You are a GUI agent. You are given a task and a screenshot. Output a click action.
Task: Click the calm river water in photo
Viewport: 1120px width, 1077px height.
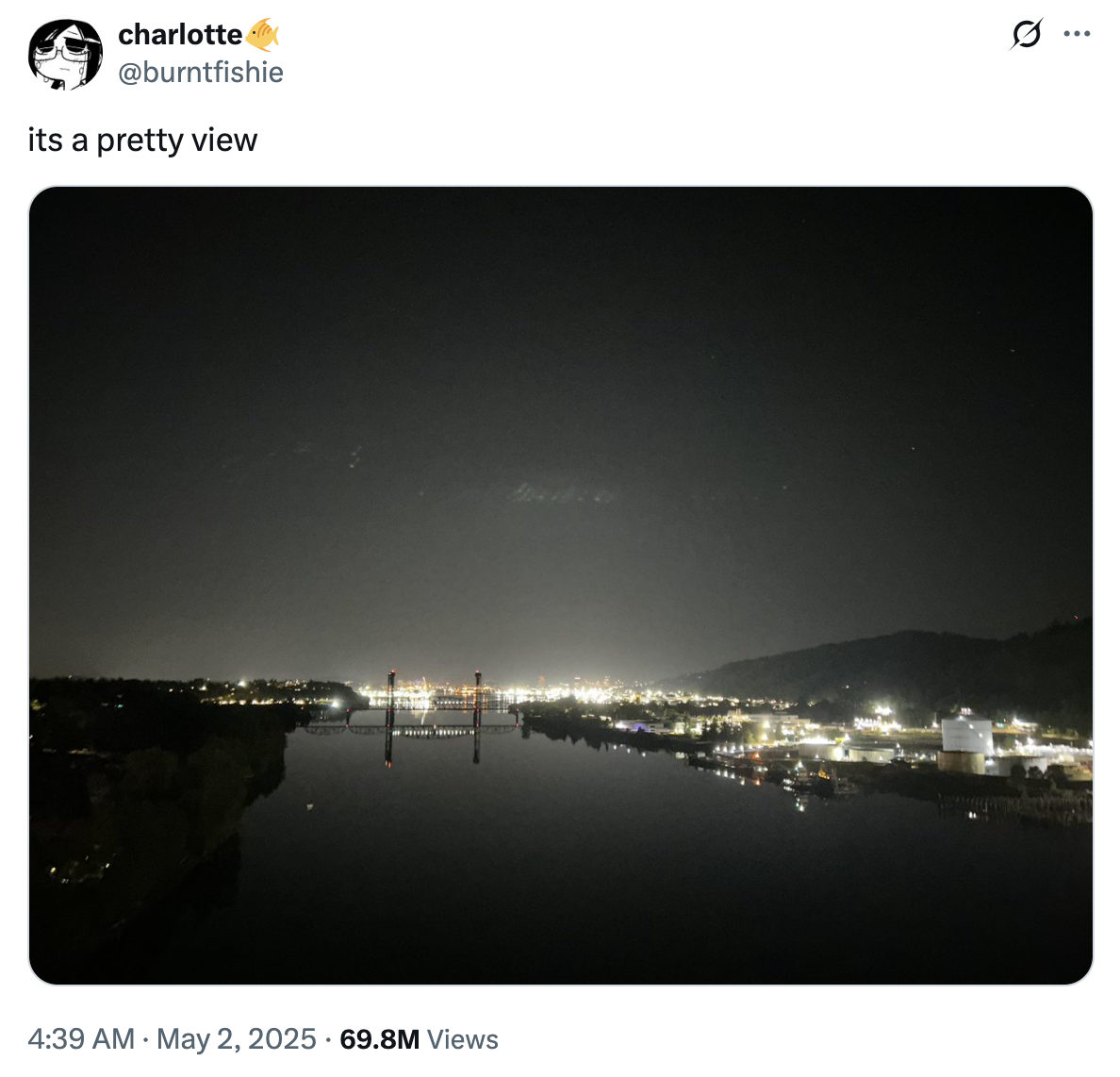pos(571,857)
